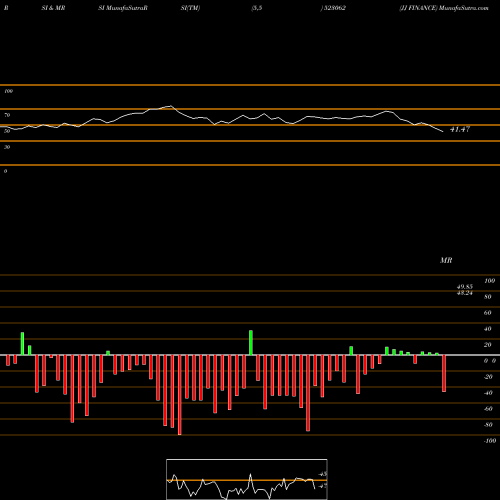Click the -40 label on MR axis

point(488,393)
